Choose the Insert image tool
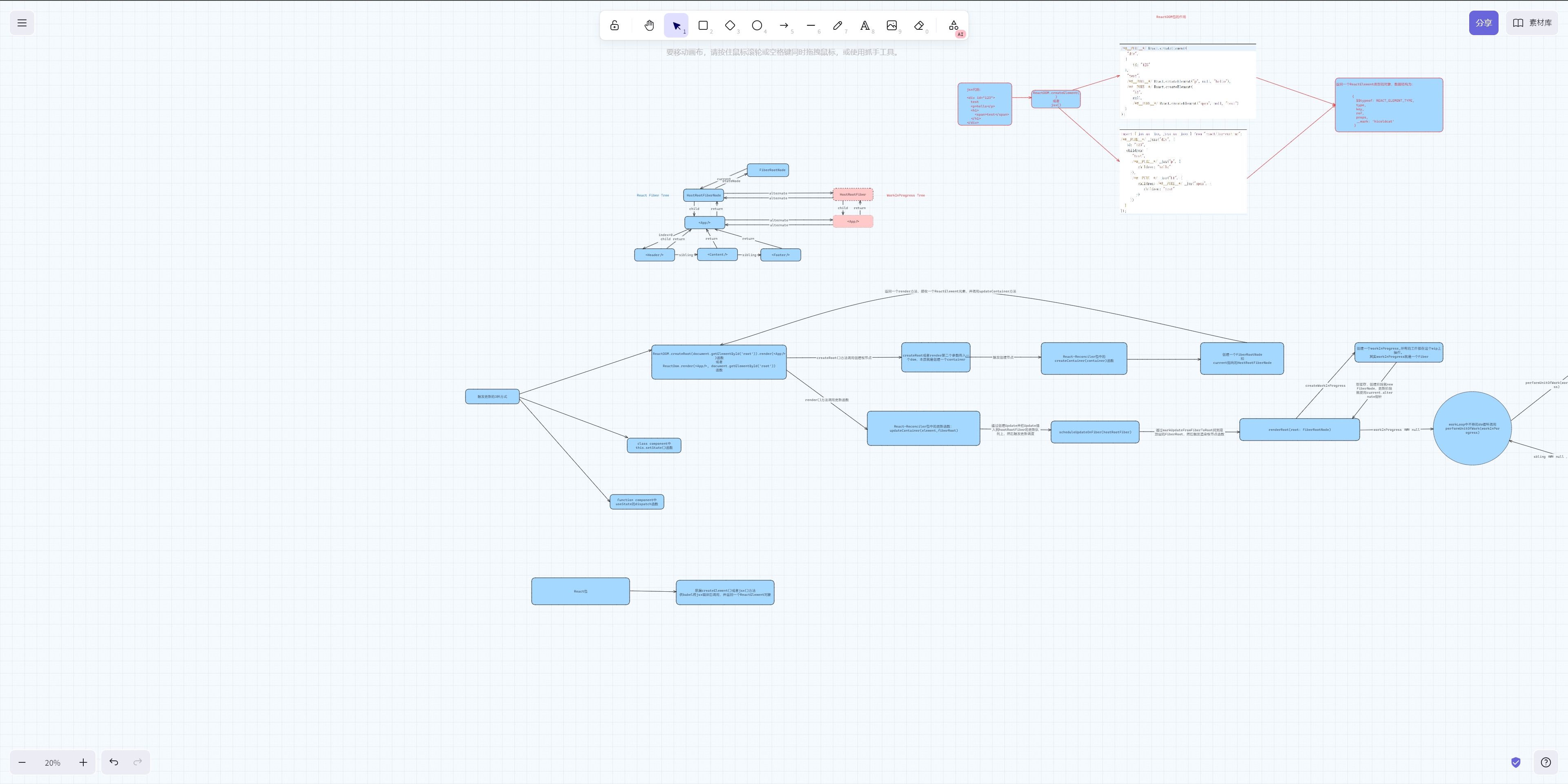Viewport: 1568px width, 784px height. coord(892,26)
